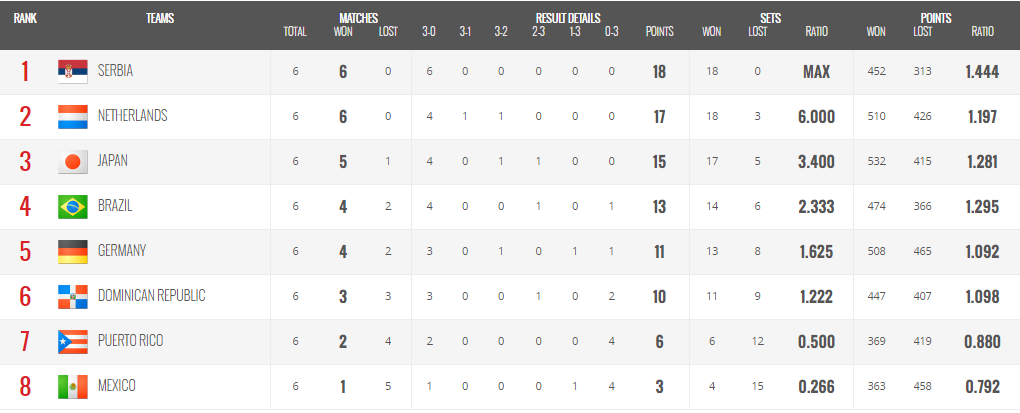Viewport: 1020px width, 413px height.
Task: Open the NETHERLANDS team link
Action: click(132, 116)
